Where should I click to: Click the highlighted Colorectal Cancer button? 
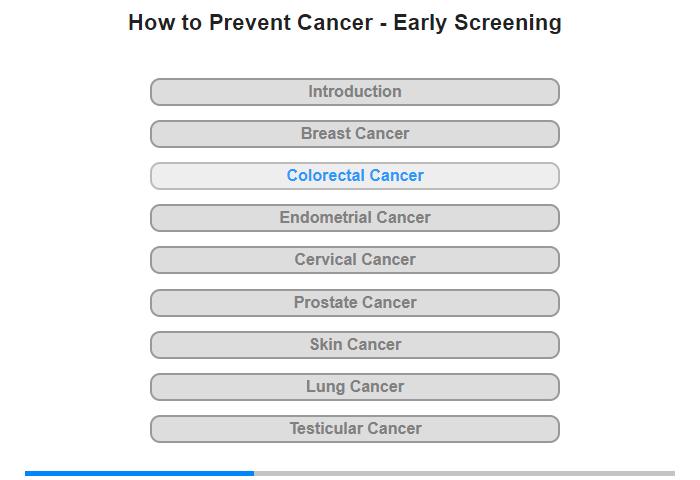pos(354,176)
